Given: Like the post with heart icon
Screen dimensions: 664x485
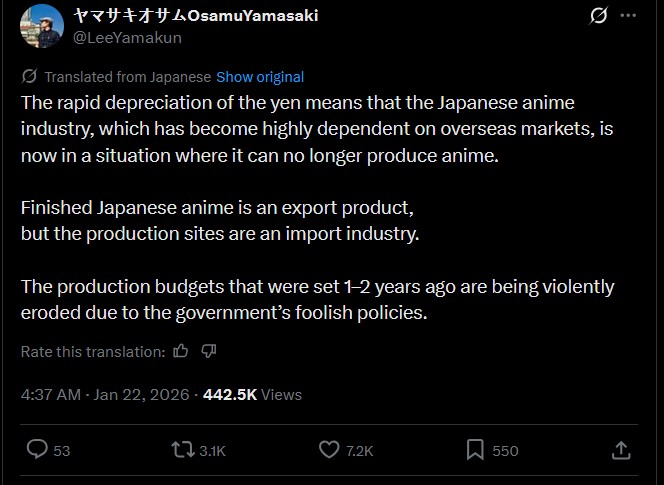Looking at the screenshot, I should click(x=329, y=450).
